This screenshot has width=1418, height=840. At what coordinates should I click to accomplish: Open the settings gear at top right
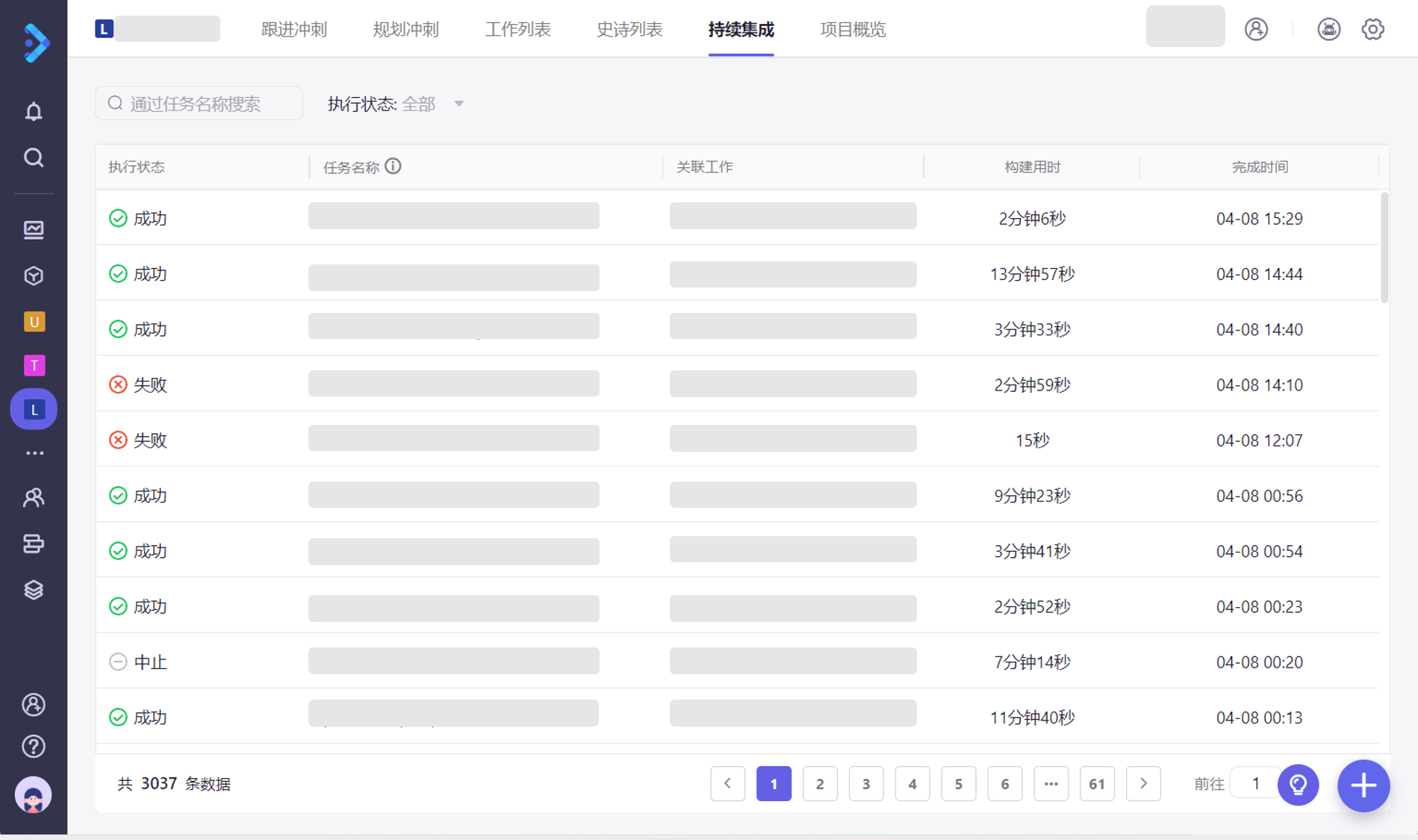click(1372, 29)
